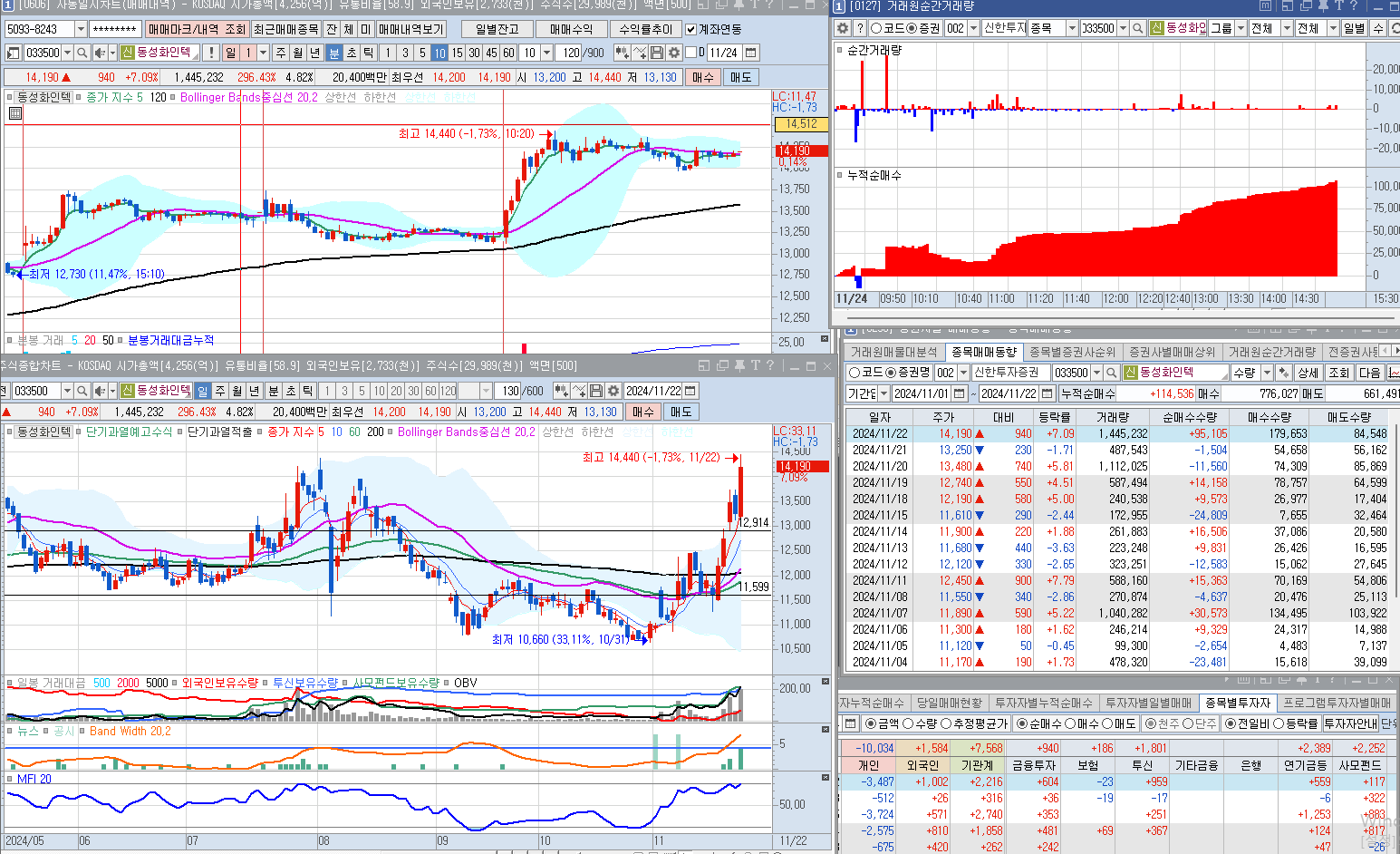The image size is (1400, 854).
Task: Switch to 프로그램투자자별매매 tab
Action: pyautogui.click(x=1337, y=703)
